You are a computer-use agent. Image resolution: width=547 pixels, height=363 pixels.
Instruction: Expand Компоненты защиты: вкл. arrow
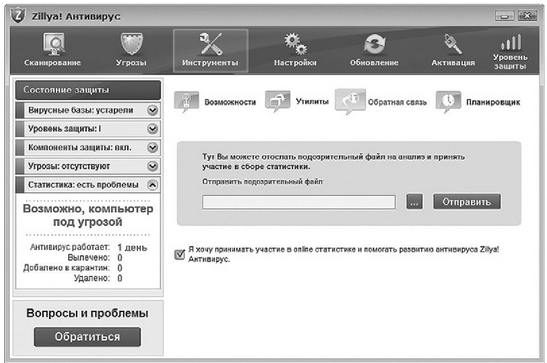click(152, 148)
